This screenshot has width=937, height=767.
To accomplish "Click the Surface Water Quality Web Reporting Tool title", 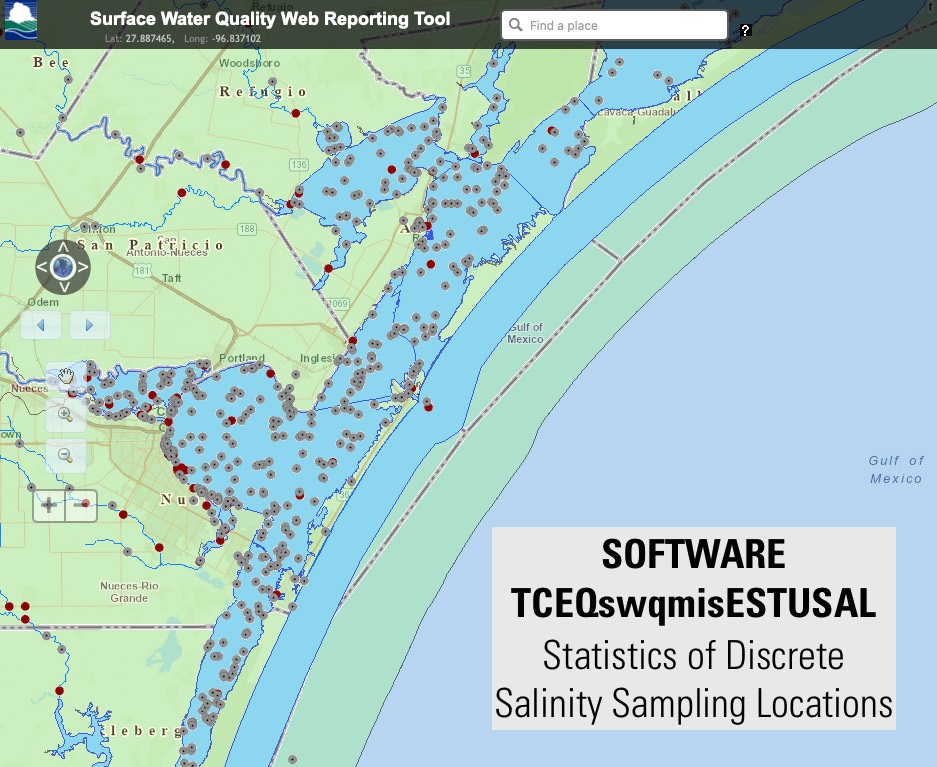I will (x=270, y=19).
